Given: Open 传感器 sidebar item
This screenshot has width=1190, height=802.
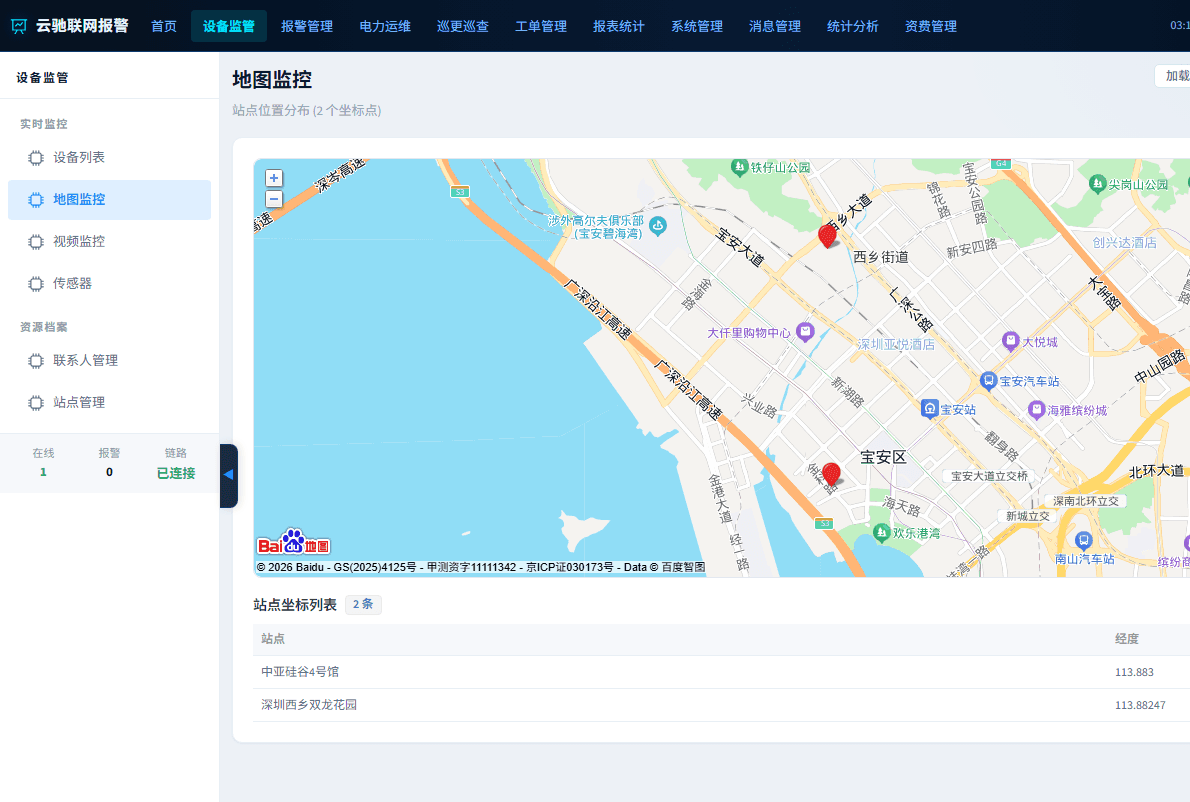Looking at the screenshot, I should 109,284.
